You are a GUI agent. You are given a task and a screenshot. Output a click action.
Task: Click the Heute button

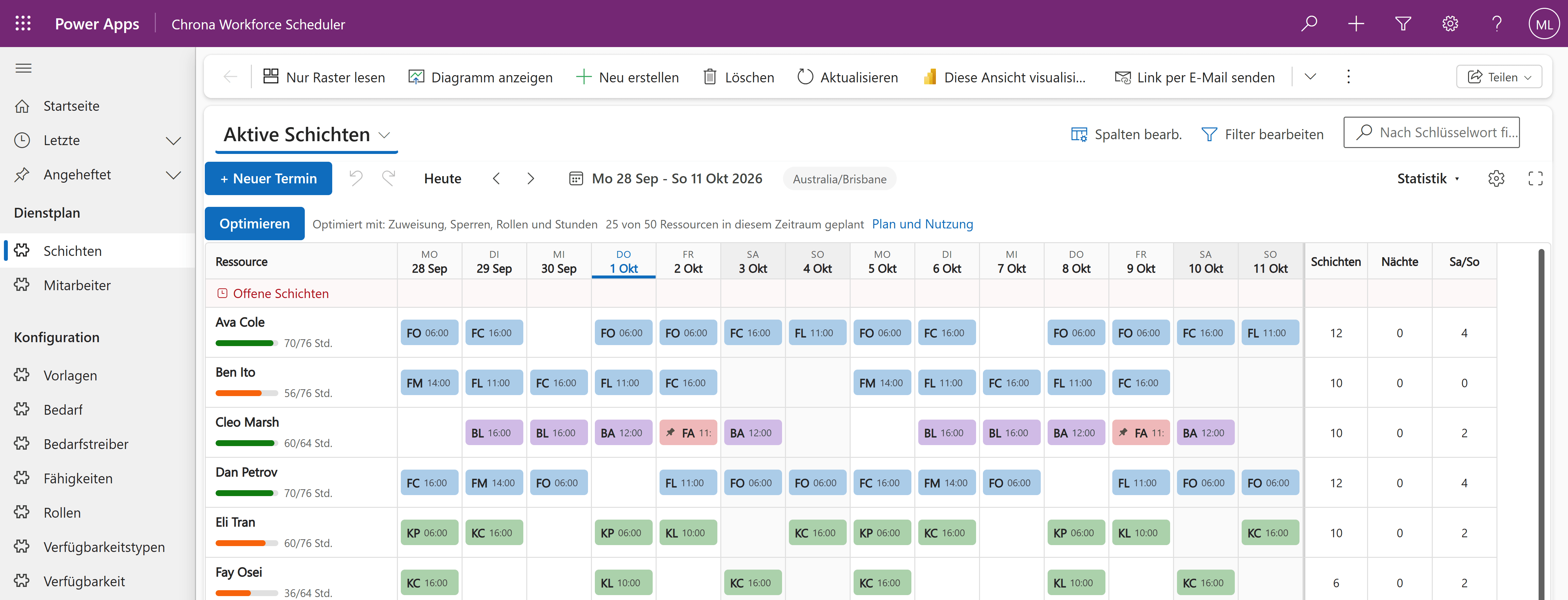pyautogui.click(x=443, y=178)
